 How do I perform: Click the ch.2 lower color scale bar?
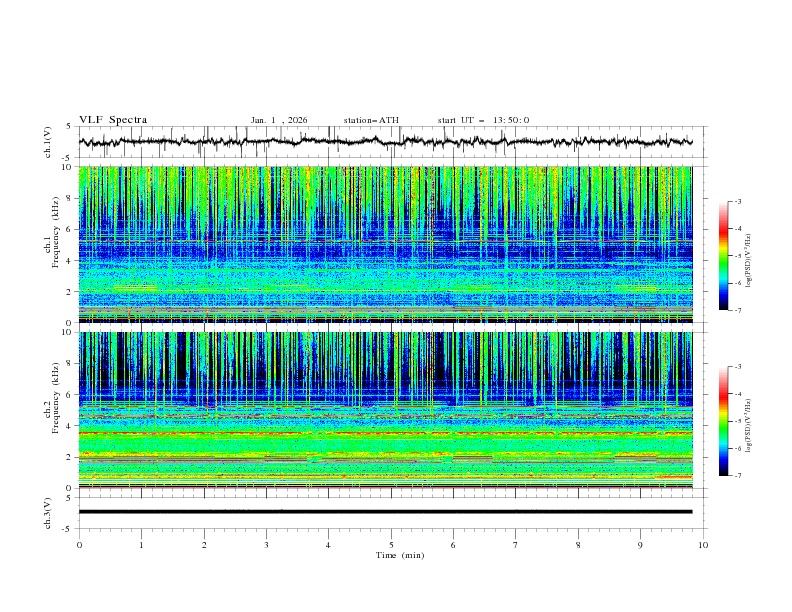[x=723, y=421]
